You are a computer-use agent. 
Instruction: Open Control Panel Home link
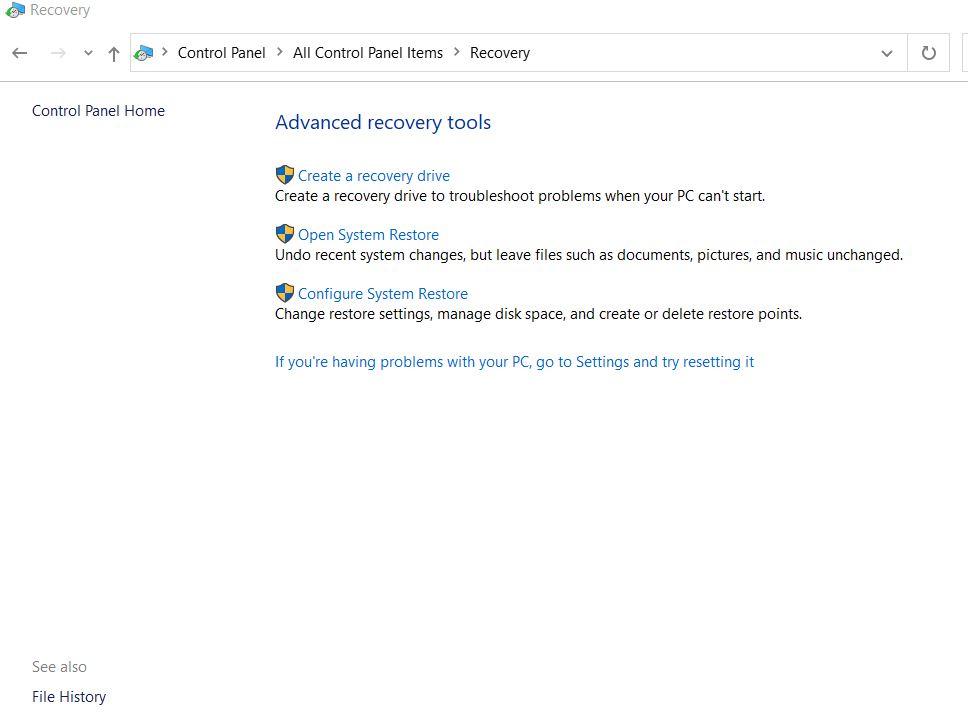tap(99, 111)
